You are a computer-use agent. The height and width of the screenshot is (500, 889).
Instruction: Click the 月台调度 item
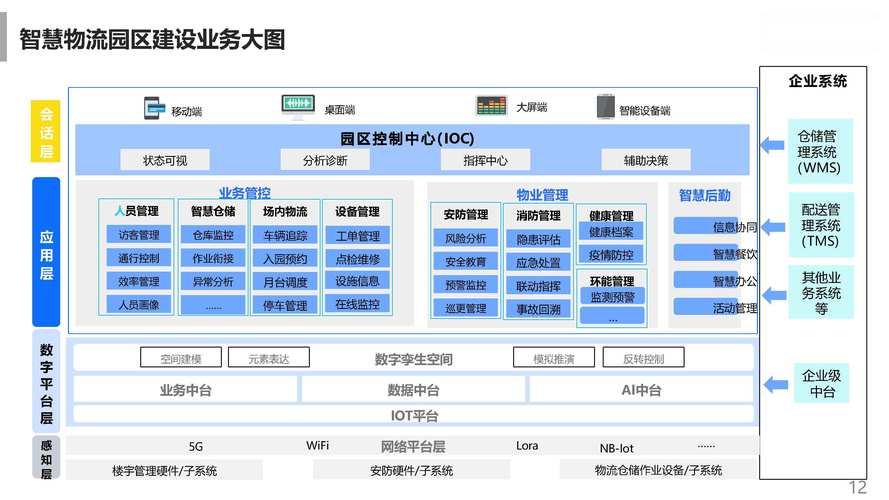click(285, 282)
